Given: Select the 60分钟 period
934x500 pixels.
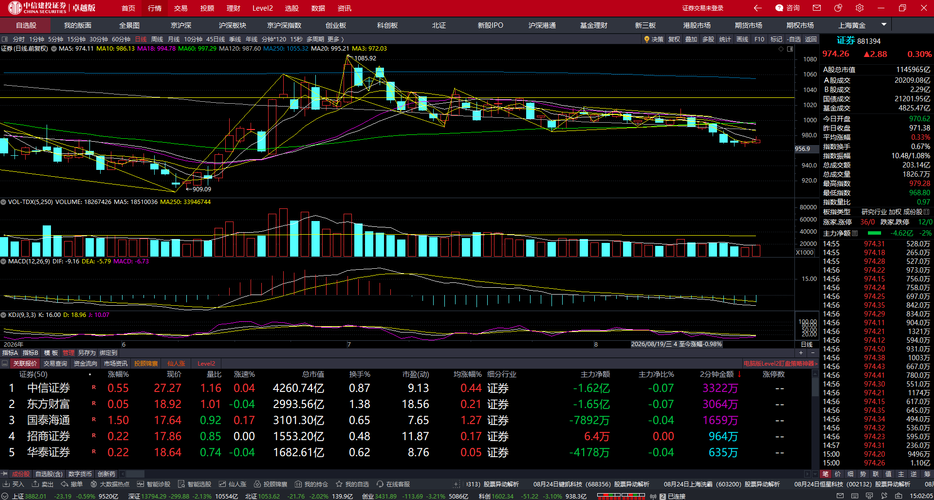Looking at the screenshot, I should coord(121,39).
